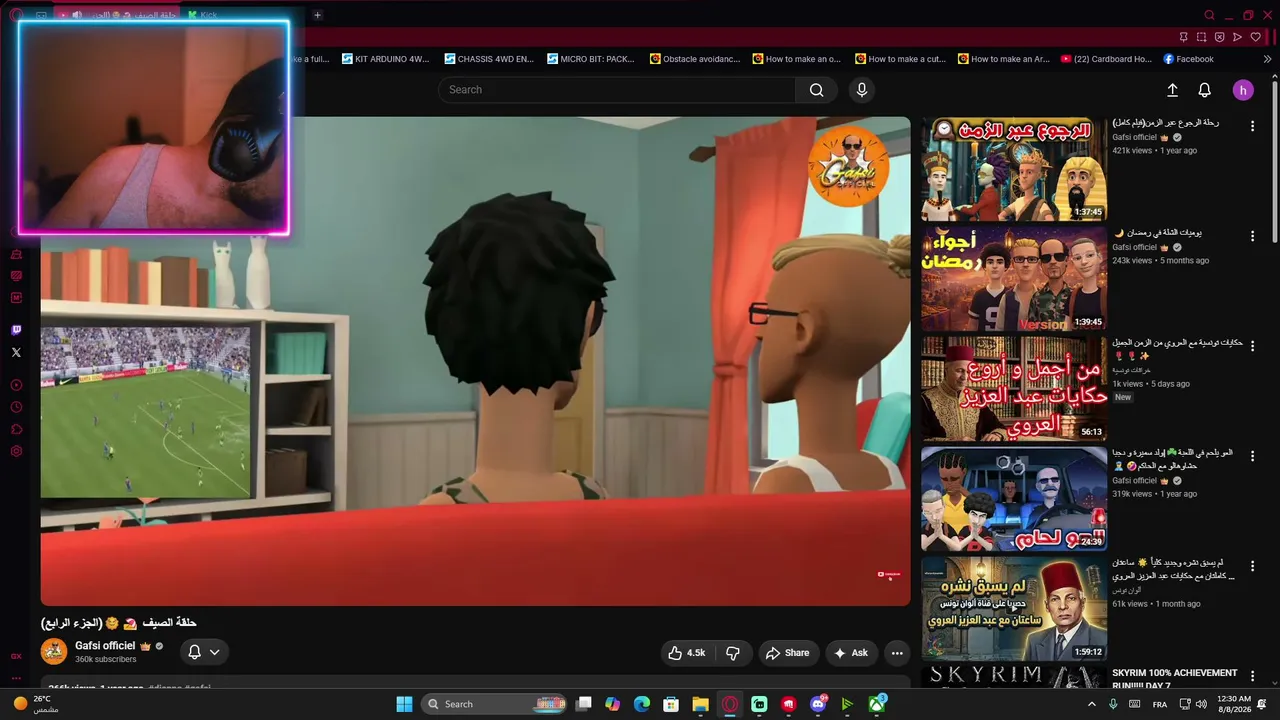
Task: Open options for the 319k views video
Action: 1252,456
